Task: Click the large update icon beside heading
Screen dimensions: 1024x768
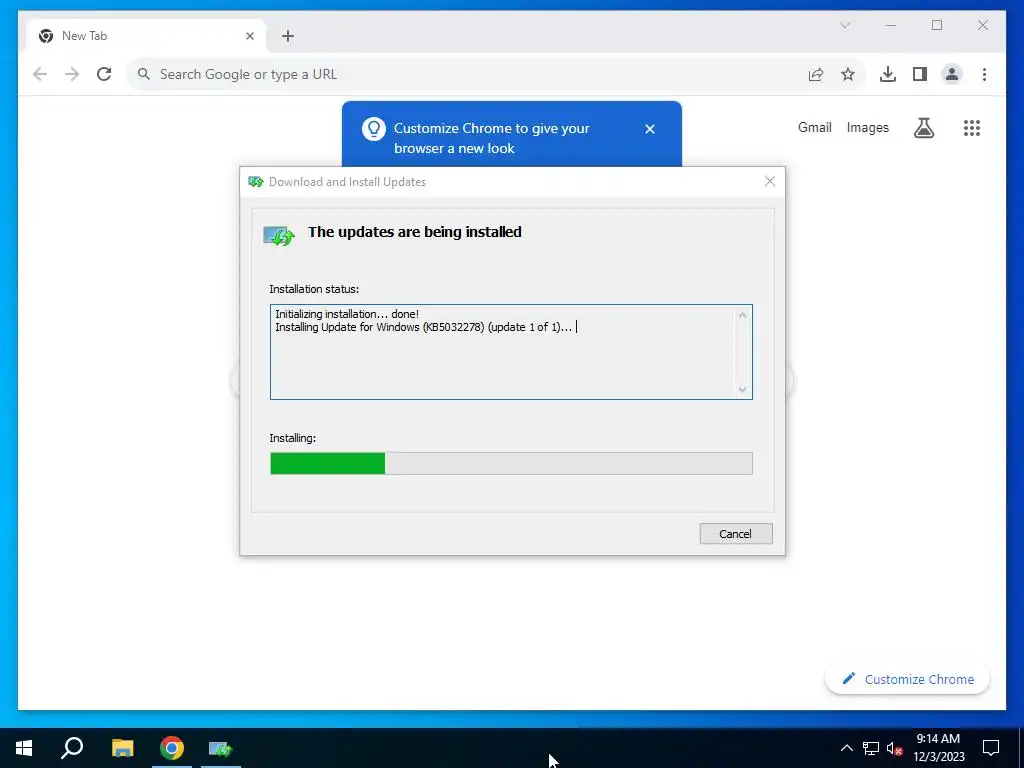Action: pyautogui.click(x=279, y=235)
